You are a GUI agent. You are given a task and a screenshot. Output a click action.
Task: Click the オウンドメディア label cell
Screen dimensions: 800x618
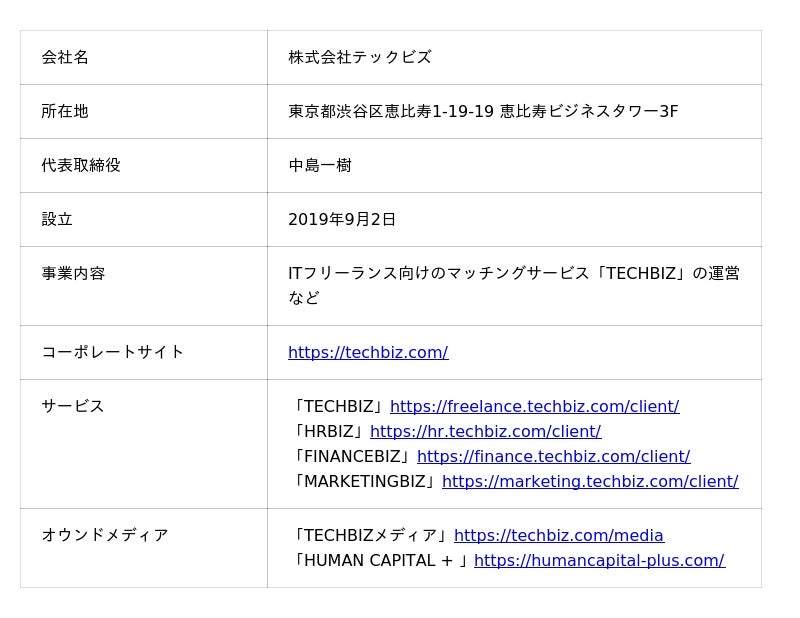tap(144, 548)
